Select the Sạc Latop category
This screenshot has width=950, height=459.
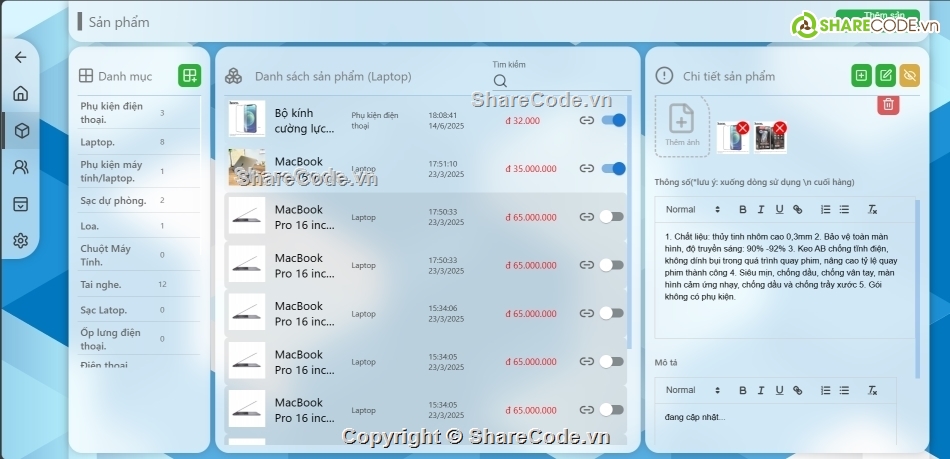click(x=139, y=310)
